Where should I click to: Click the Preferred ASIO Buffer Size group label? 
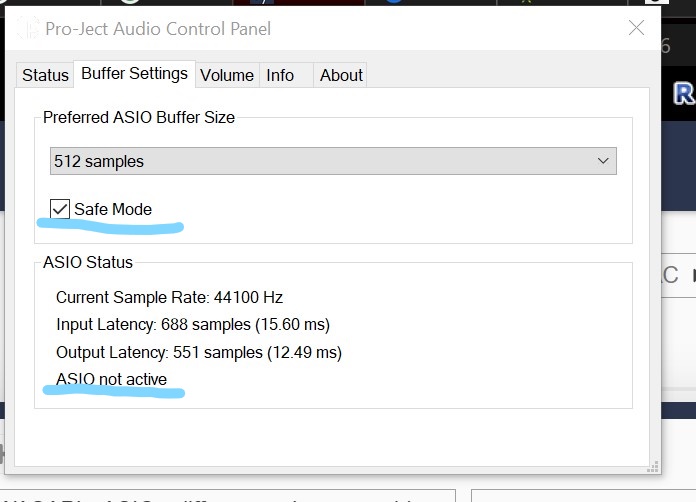click(x=138, y=118)
